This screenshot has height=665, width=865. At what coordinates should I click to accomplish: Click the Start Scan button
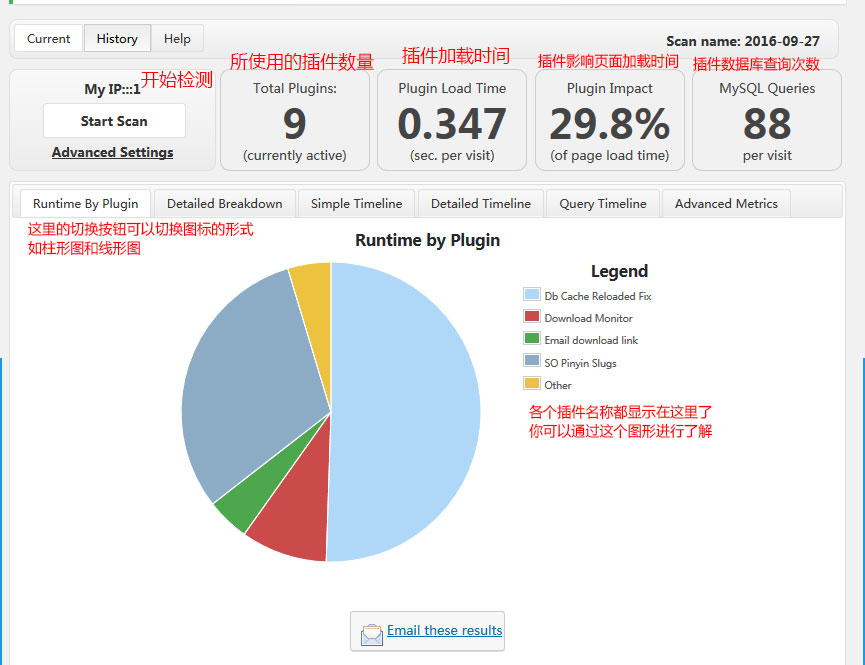(113, 121)
